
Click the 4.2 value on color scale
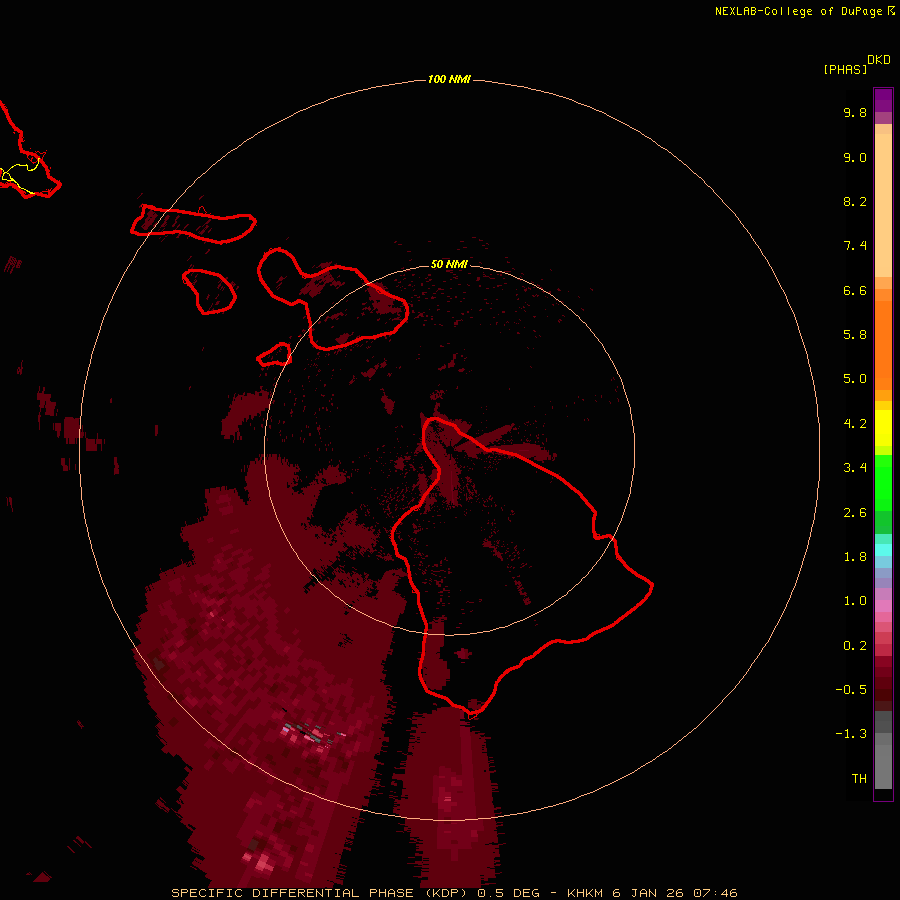click(855, 424)
